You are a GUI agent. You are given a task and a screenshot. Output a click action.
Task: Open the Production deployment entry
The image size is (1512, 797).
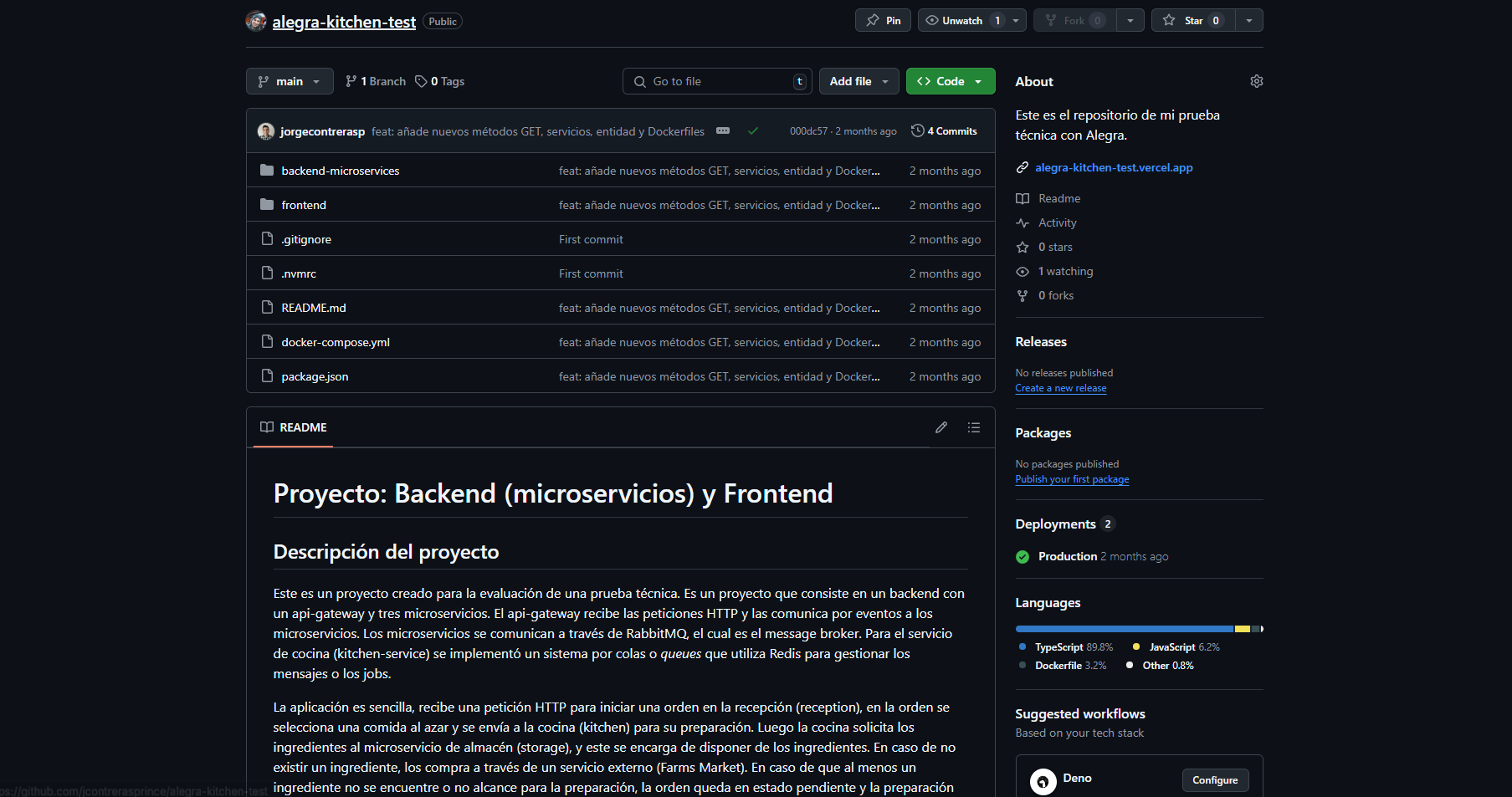coord(1068,556)
